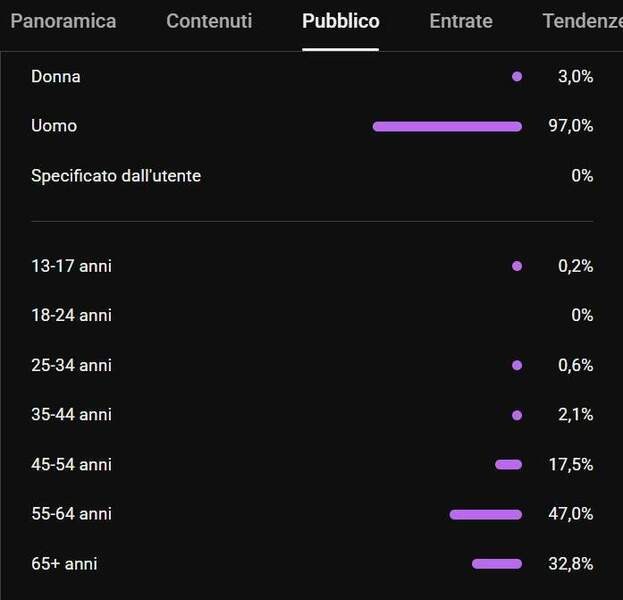Click the 25-34 anni purple dot

[517, 365]
